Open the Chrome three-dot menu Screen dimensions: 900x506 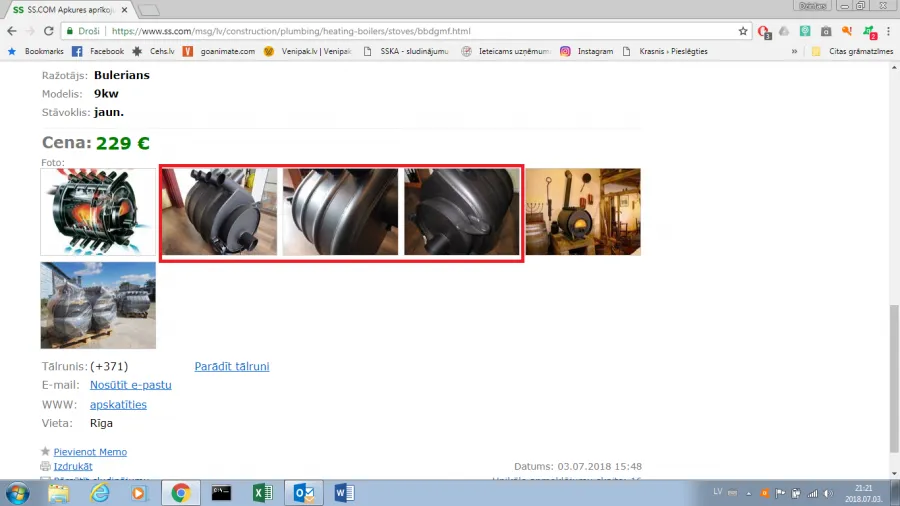(888, 31)
